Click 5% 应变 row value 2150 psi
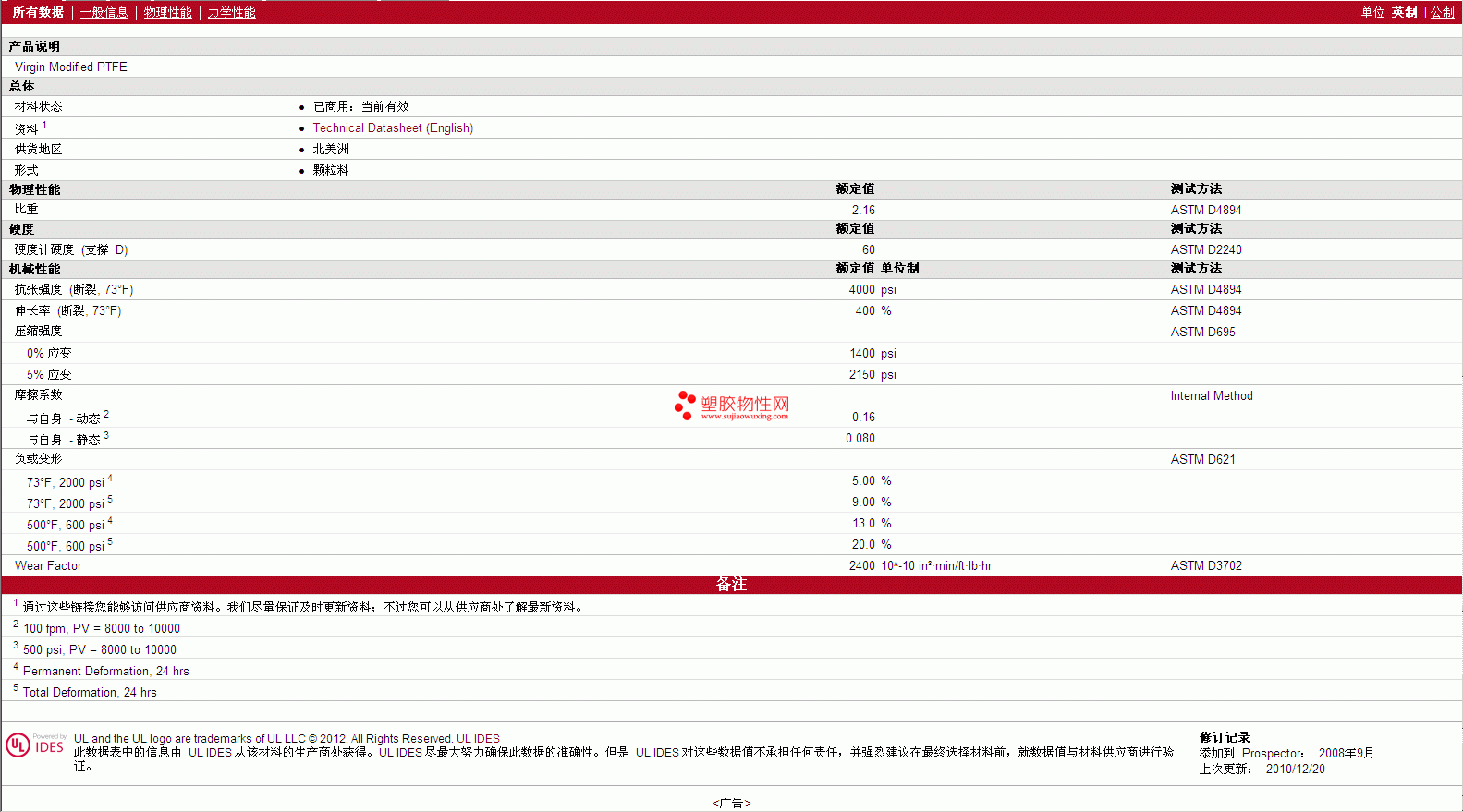1463x812 pixels. 872,374
